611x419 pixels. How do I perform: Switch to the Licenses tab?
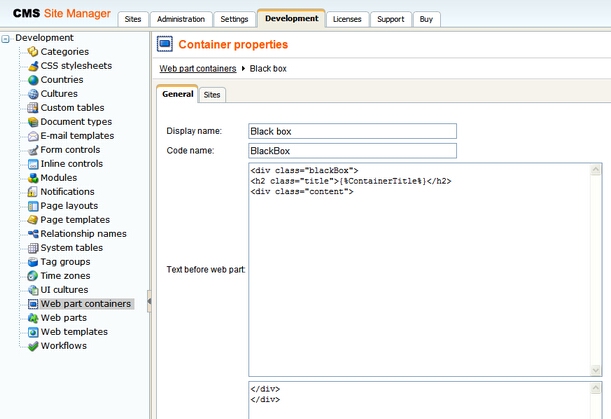point(346,19)
